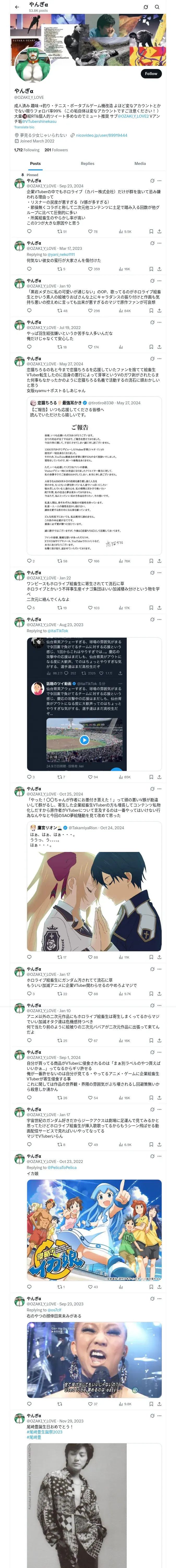Open more menu on the Aug 23, 2023 post

(160, 619)
